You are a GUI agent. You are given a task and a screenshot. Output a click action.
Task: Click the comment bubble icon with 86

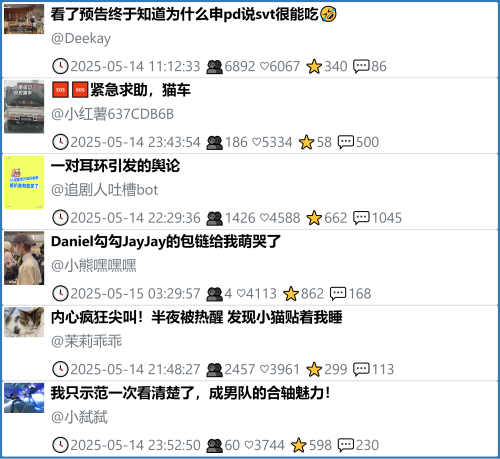(361, 66)
